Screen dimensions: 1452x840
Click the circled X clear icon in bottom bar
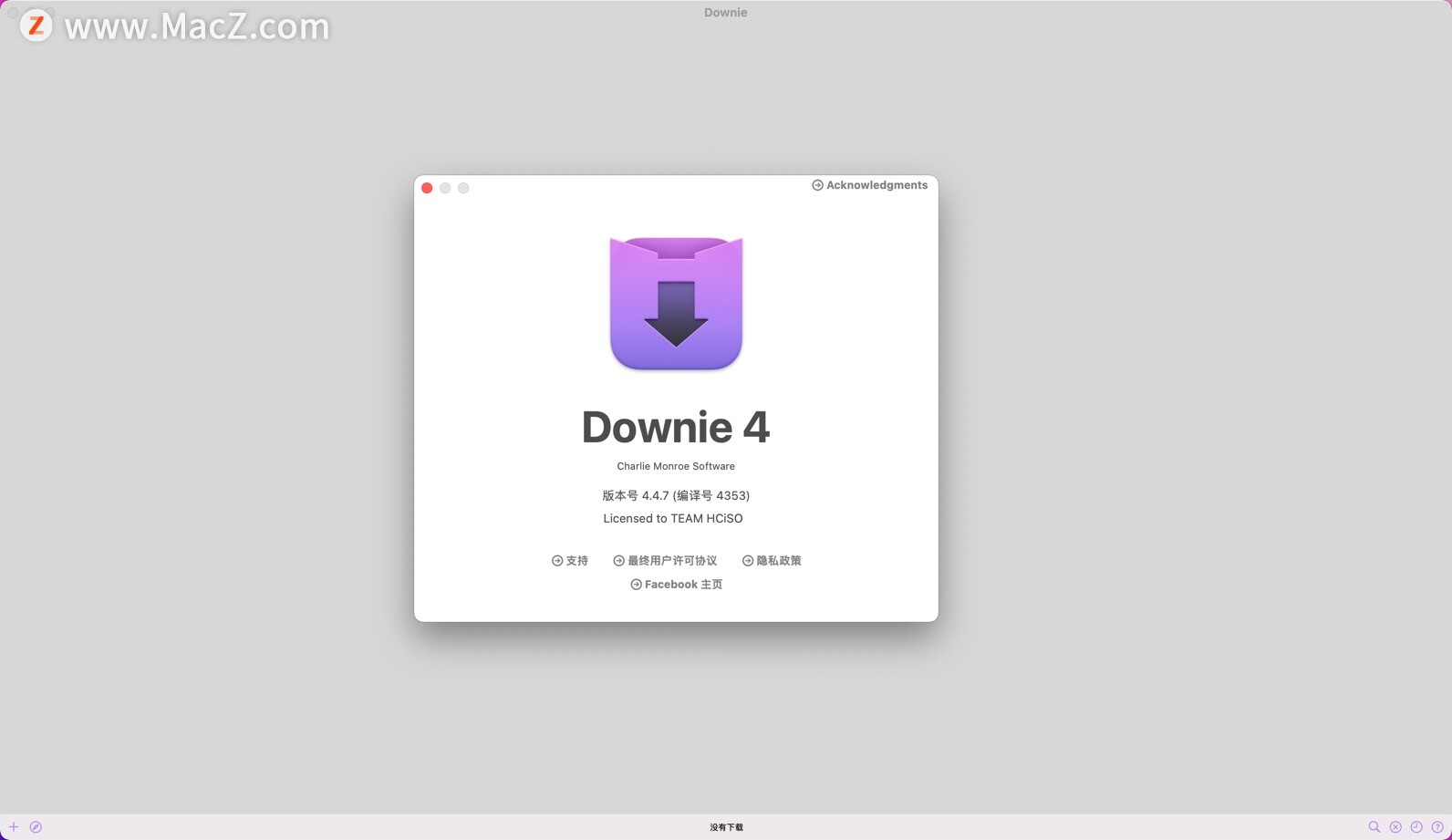click(1395, 827)
